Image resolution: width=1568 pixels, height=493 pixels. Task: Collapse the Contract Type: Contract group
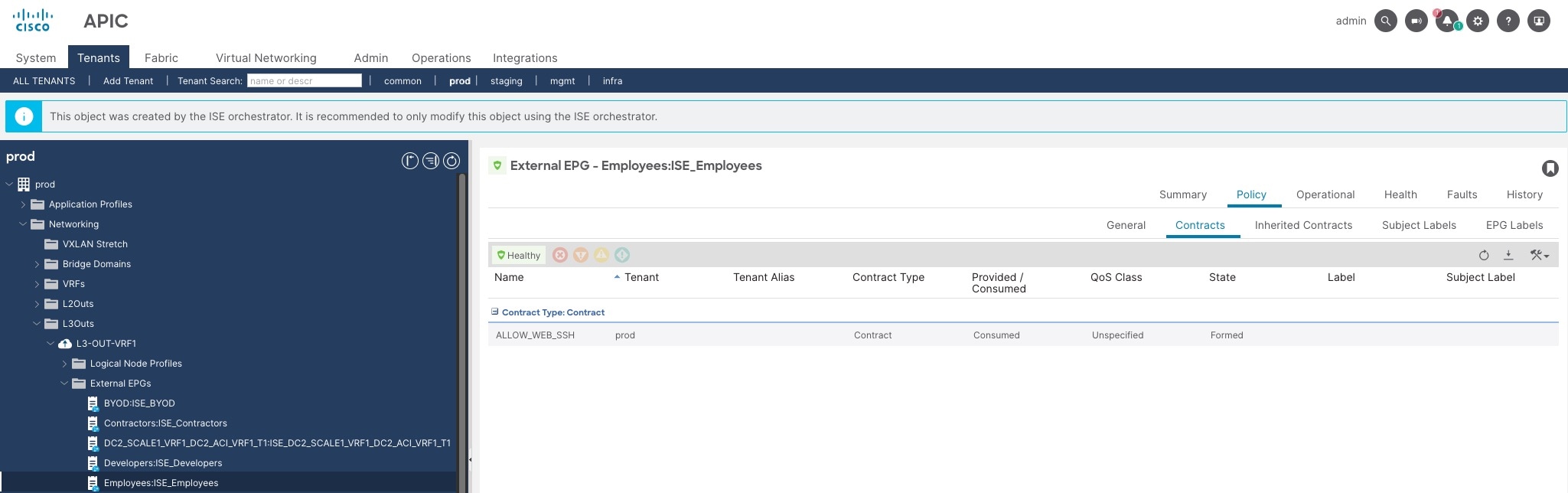coord(494,312)
